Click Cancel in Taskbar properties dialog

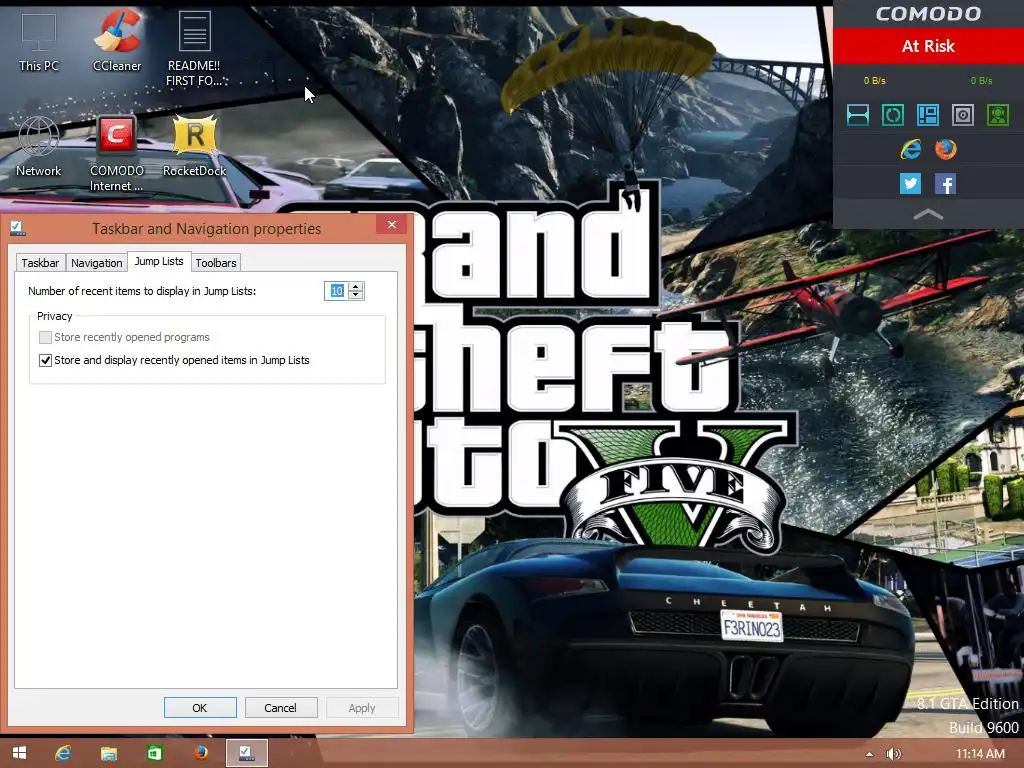[281, 707]
